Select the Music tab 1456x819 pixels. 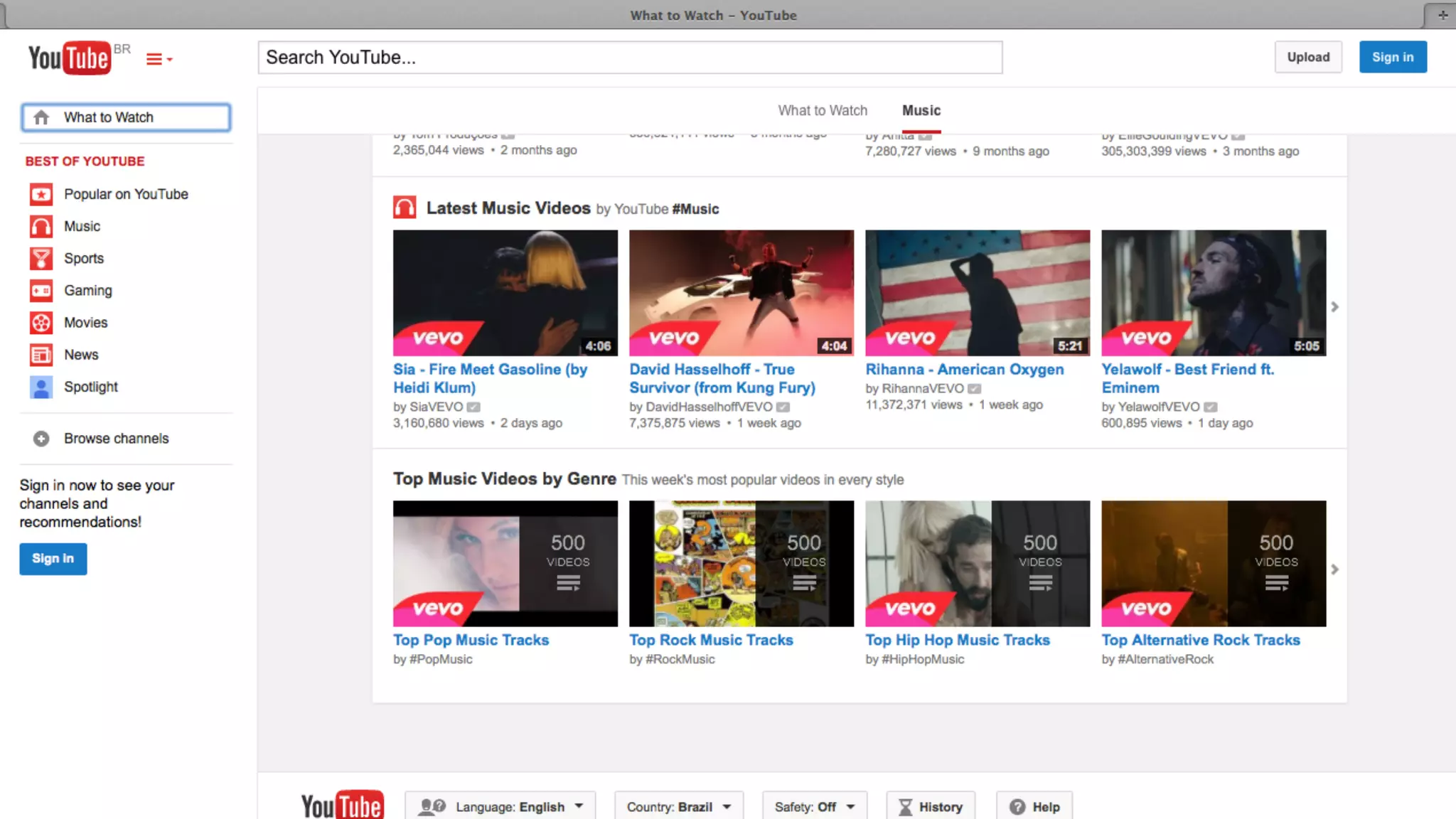[x=921, y=110]
